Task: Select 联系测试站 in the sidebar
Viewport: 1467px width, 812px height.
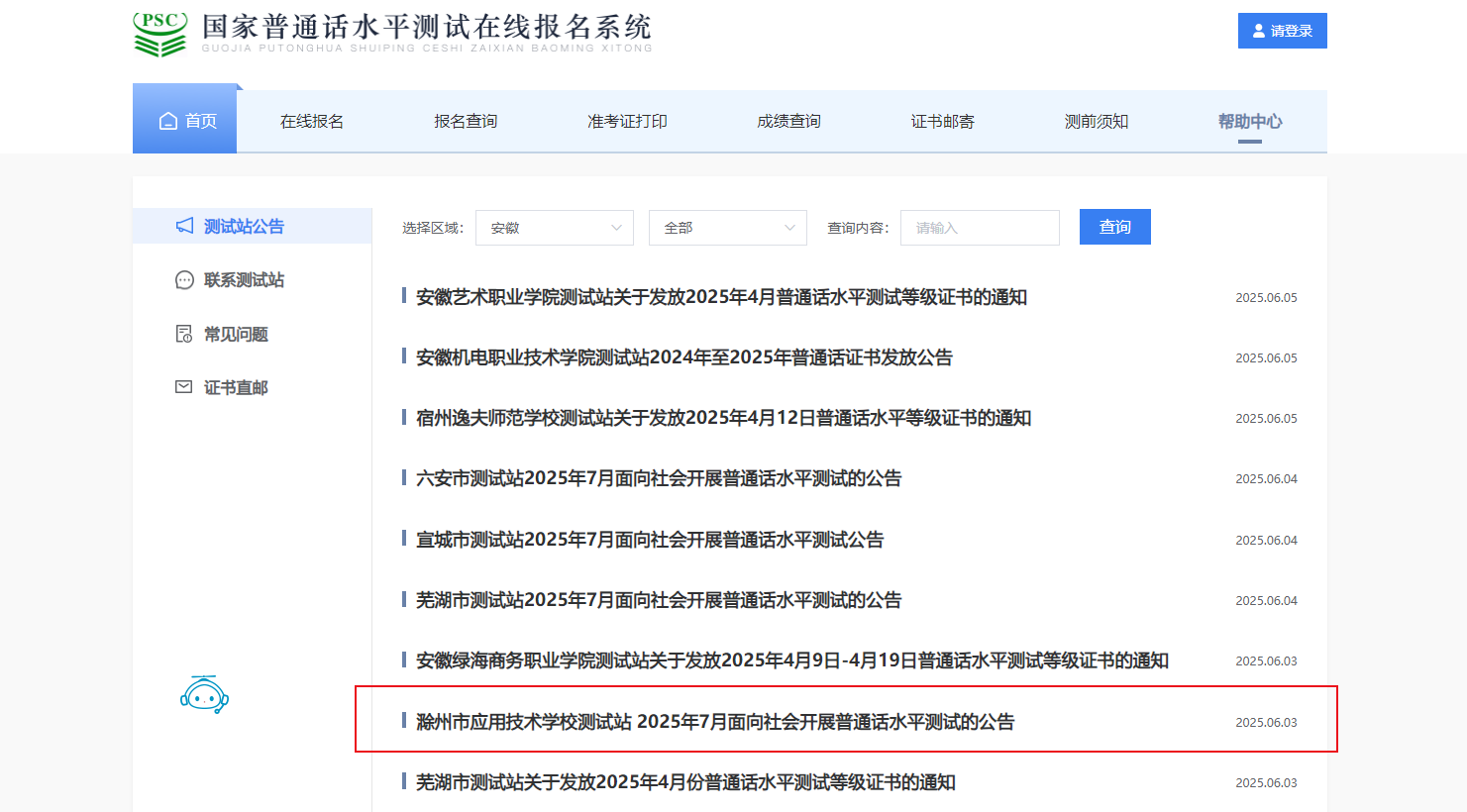Action: (x=244, y=280)
